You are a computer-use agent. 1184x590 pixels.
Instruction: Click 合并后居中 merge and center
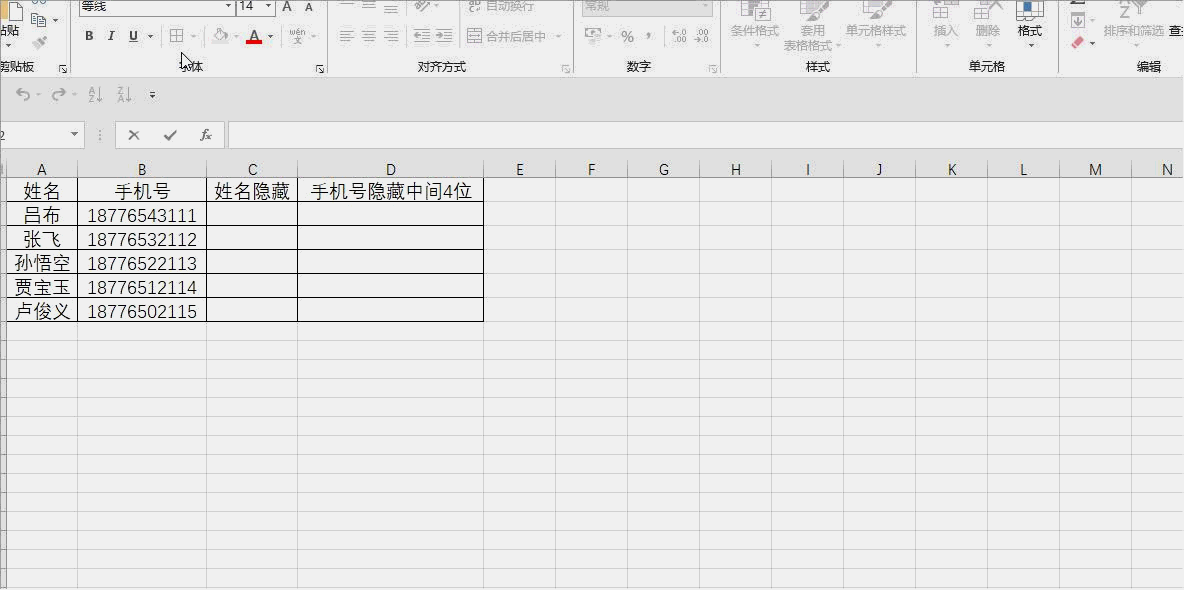pyautogui.click(x=507, y=36)
